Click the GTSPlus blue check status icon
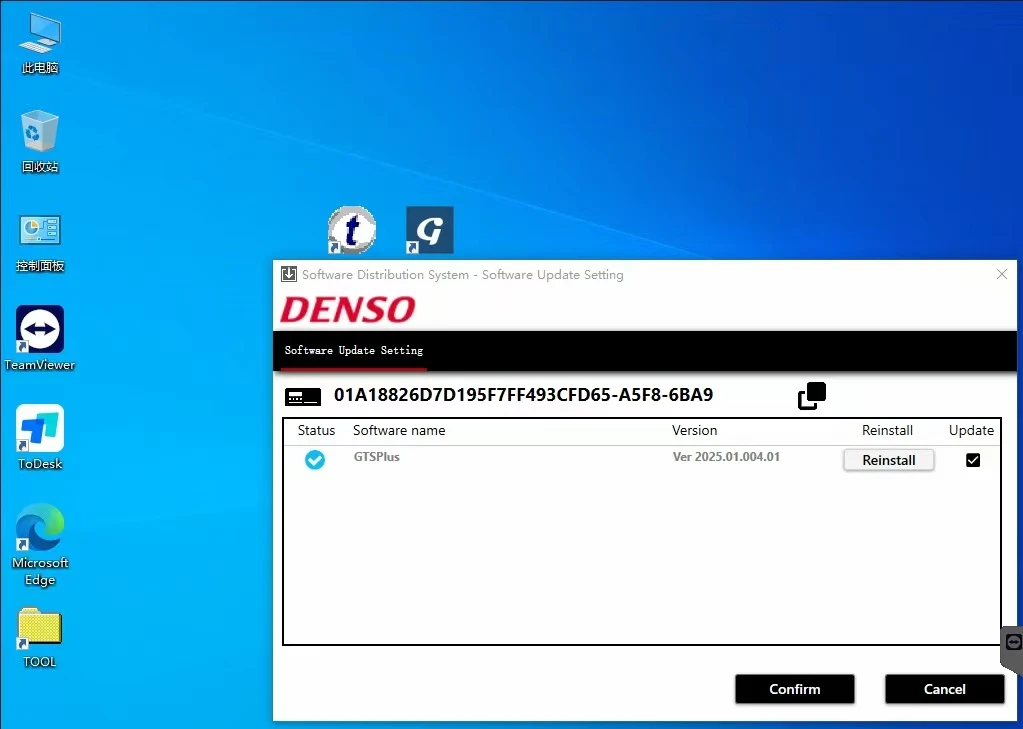Image resolution: width=1023 pixels, height=729 pixels. (x=314, y=459)
